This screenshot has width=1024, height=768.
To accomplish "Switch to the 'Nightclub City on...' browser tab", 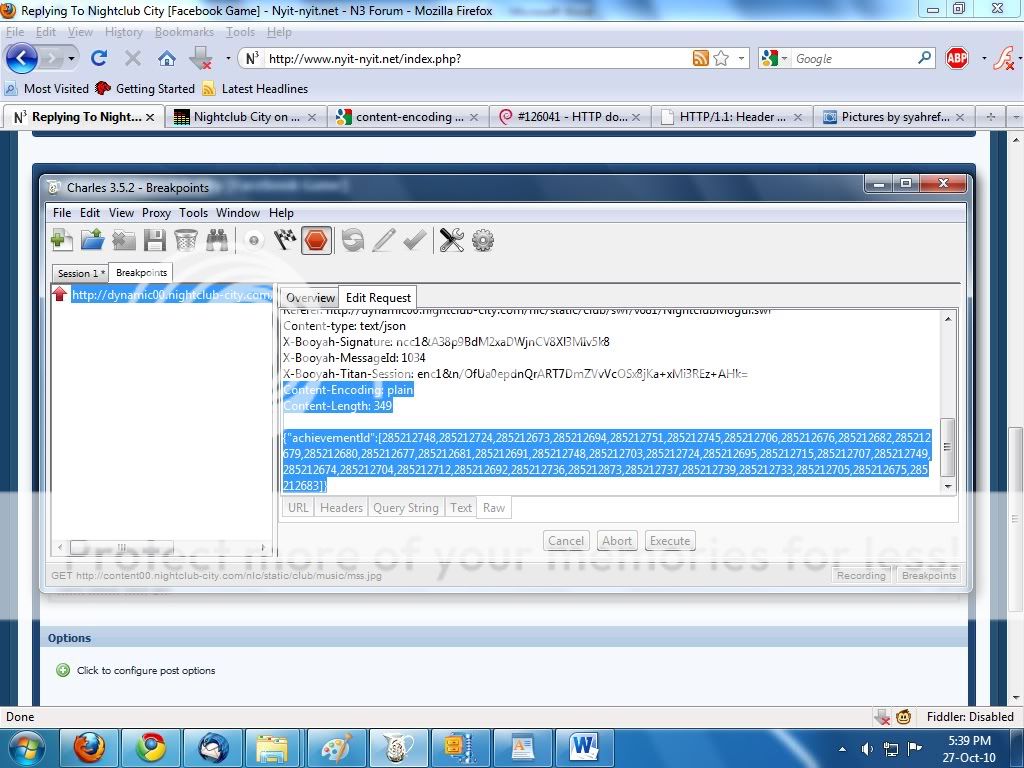I will point(245,117).
